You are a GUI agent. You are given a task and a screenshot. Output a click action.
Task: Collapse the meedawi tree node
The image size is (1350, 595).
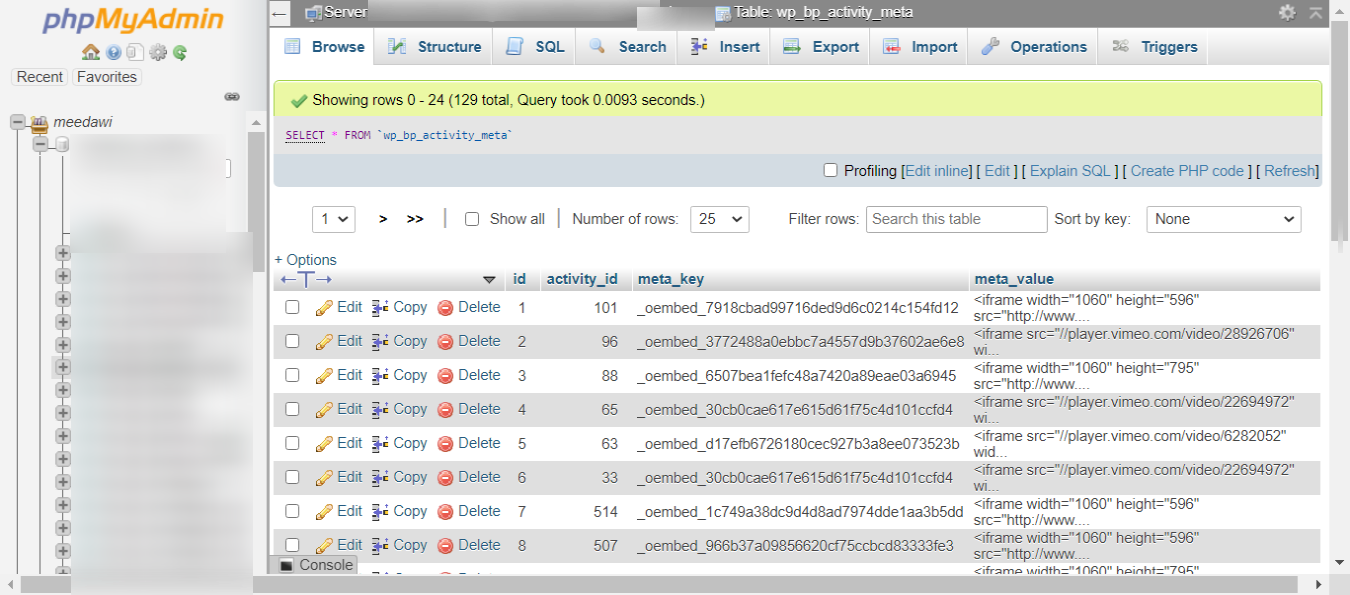pyautogui.click(x=17, y=122)
